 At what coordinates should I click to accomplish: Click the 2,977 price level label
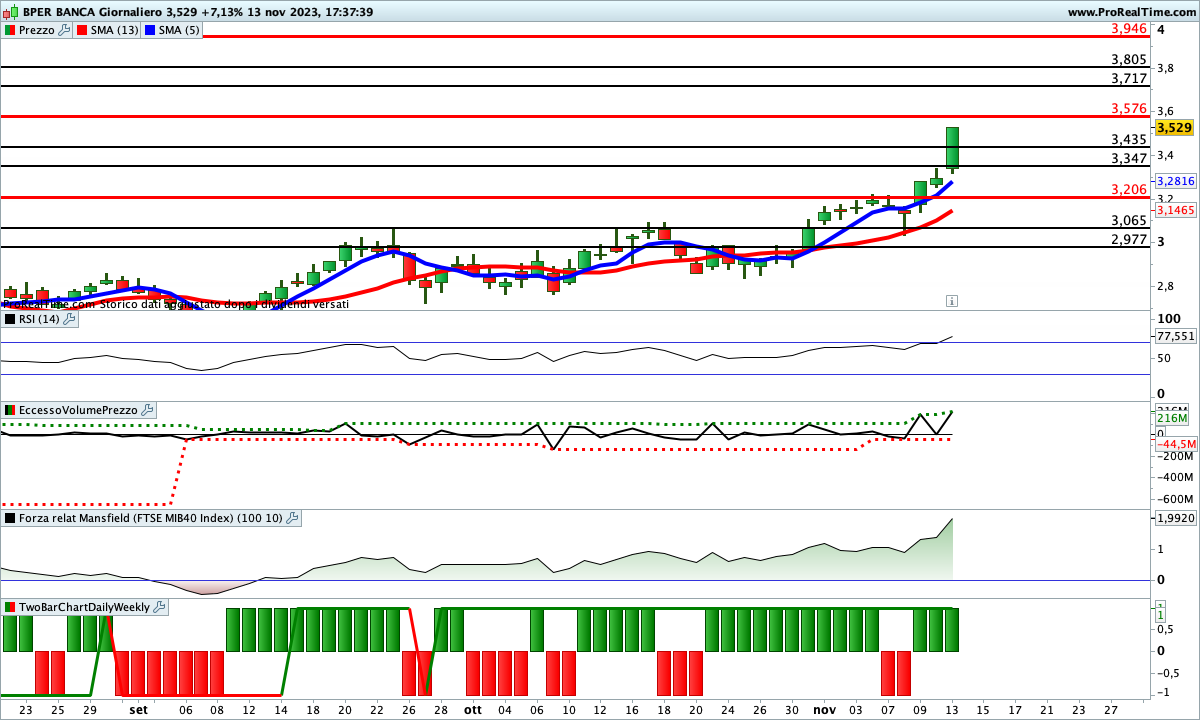point(1129,240)
